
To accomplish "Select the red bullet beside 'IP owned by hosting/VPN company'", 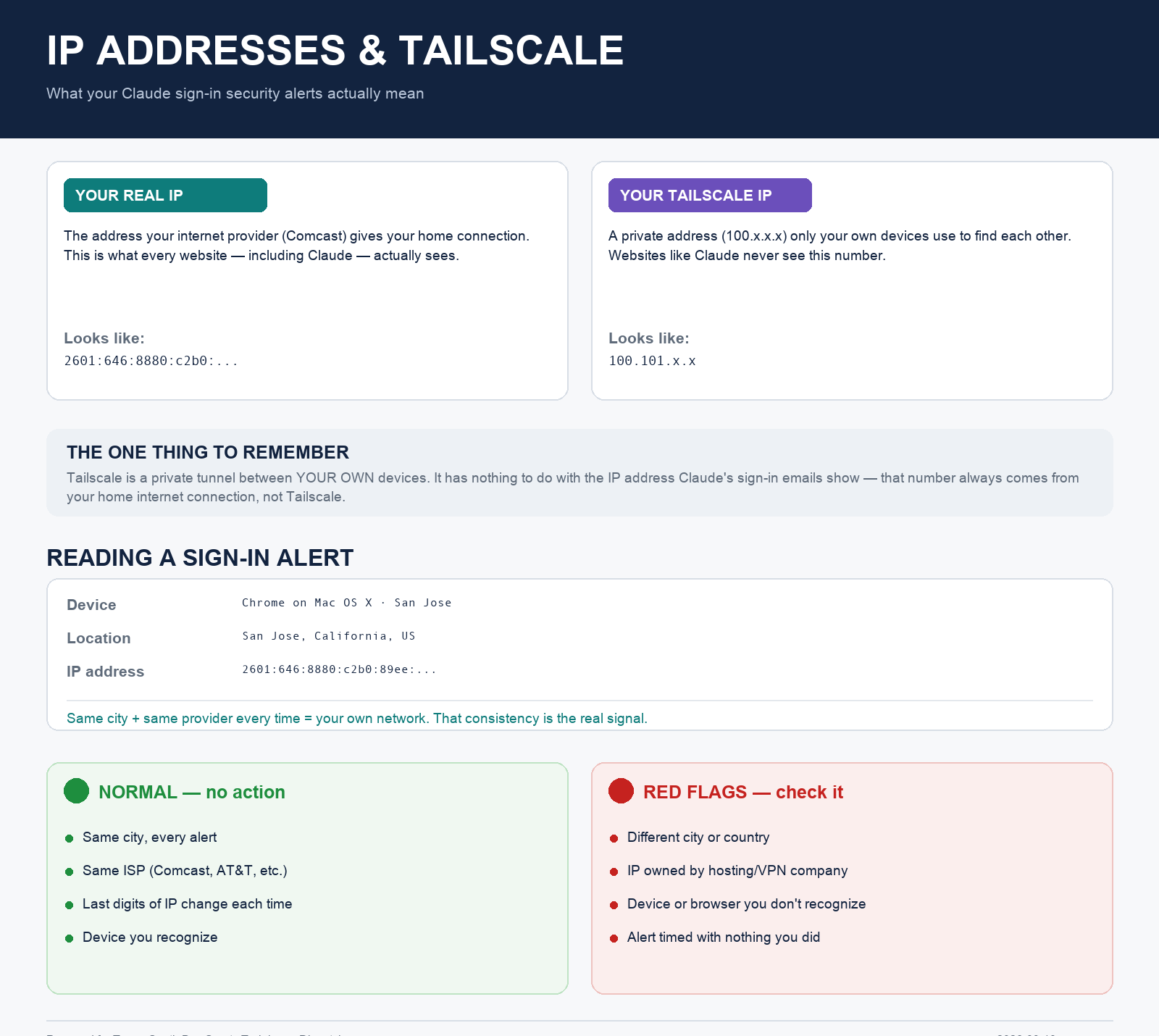I will pyautogui.click(x=614, y=872).
